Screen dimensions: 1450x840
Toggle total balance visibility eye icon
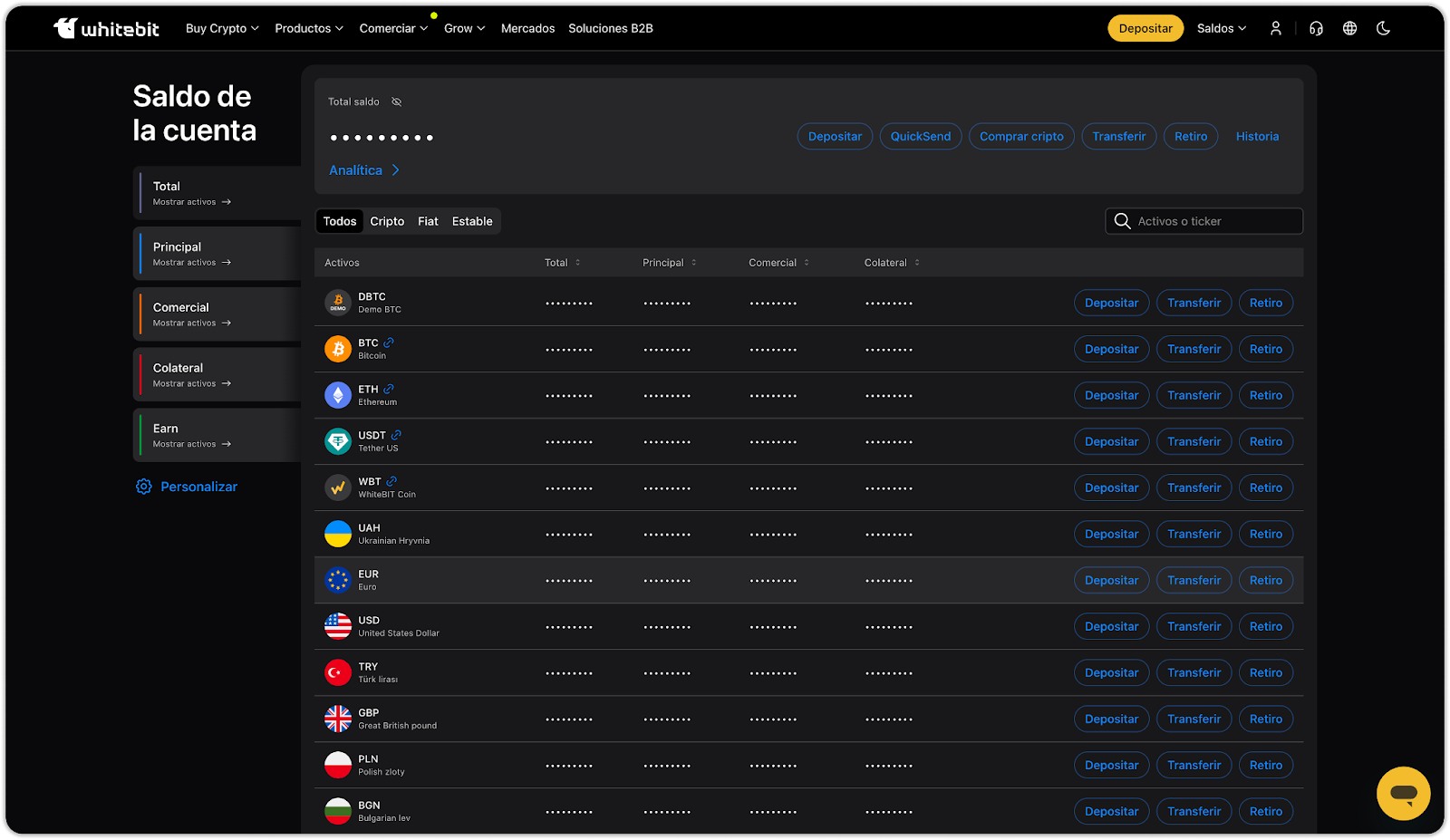(x=396, y=101)
